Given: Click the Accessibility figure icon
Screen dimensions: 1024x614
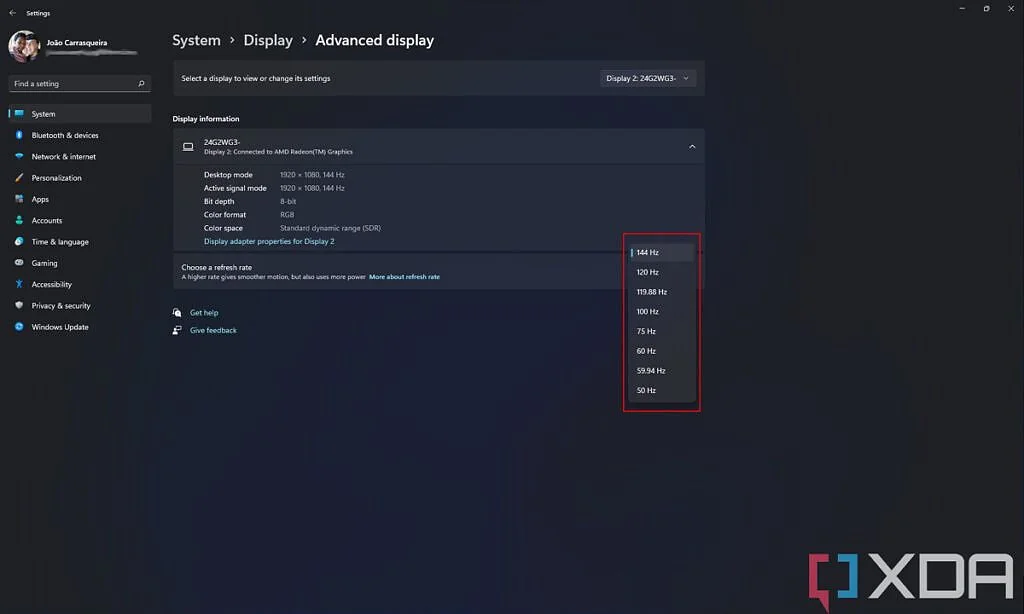Looking at the screenshot, I should click(x=19, y=284).
